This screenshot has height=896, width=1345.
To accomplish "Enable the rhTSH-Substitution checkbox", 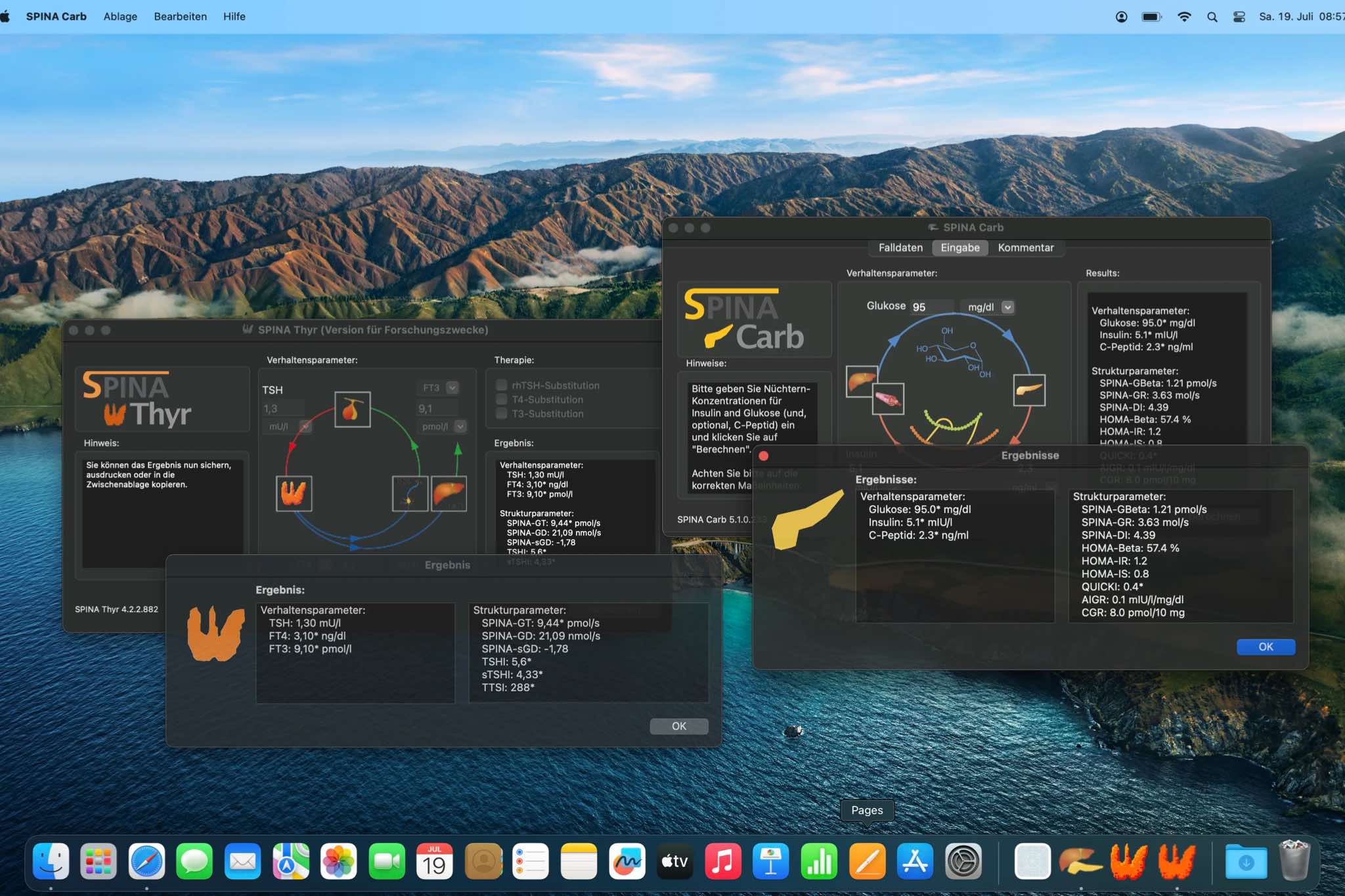I will pos(502,385).
